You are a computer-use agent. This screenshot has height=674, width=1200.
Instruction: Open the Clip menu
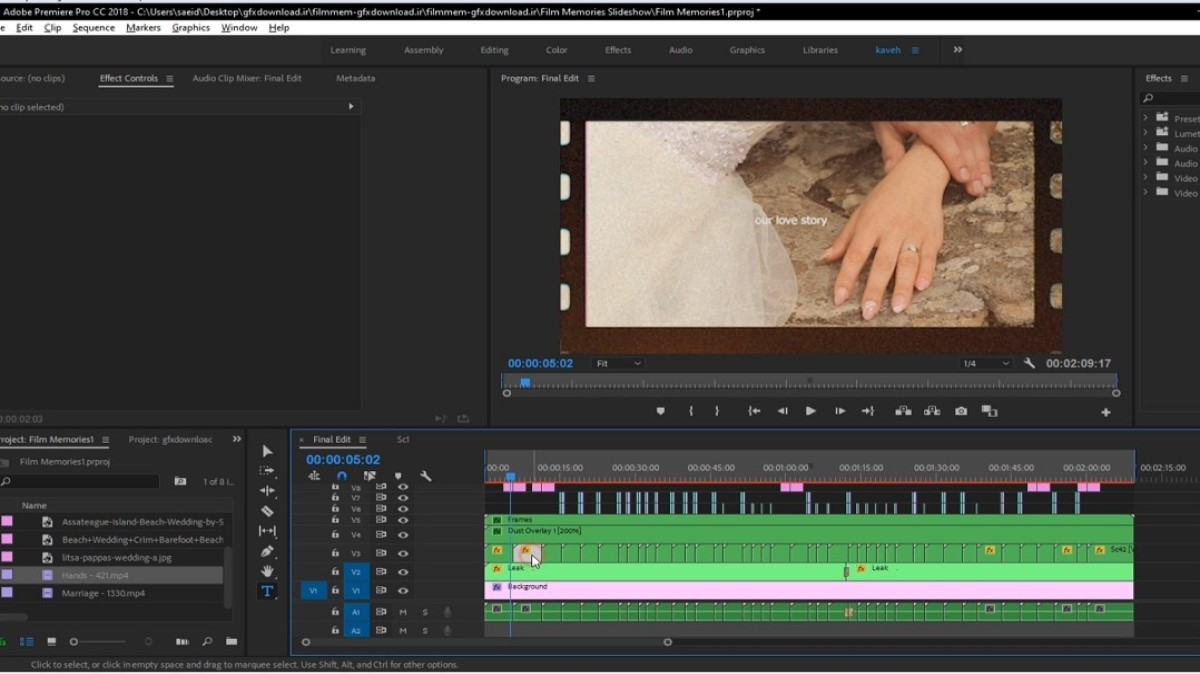[x=53, y=28]
